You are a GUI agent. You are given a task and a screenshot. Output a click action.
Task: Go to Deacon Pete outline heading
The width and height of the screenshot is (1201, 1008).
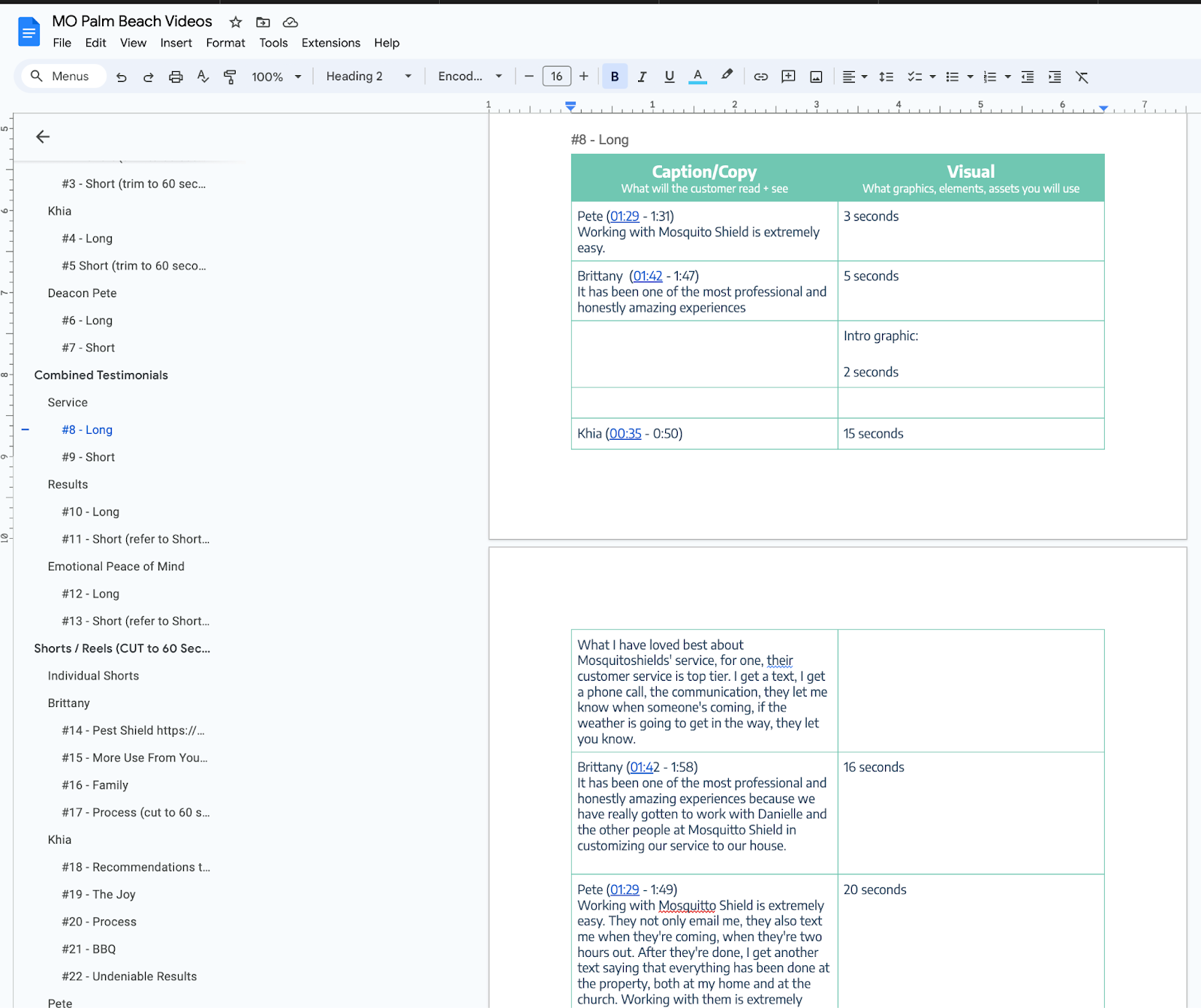point(82,293)
